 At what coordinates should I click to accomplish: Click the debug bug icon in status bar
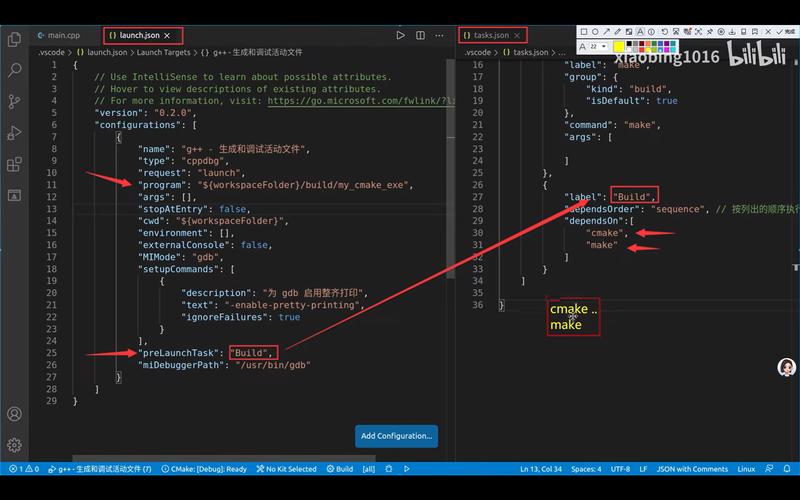click(389, 469)
